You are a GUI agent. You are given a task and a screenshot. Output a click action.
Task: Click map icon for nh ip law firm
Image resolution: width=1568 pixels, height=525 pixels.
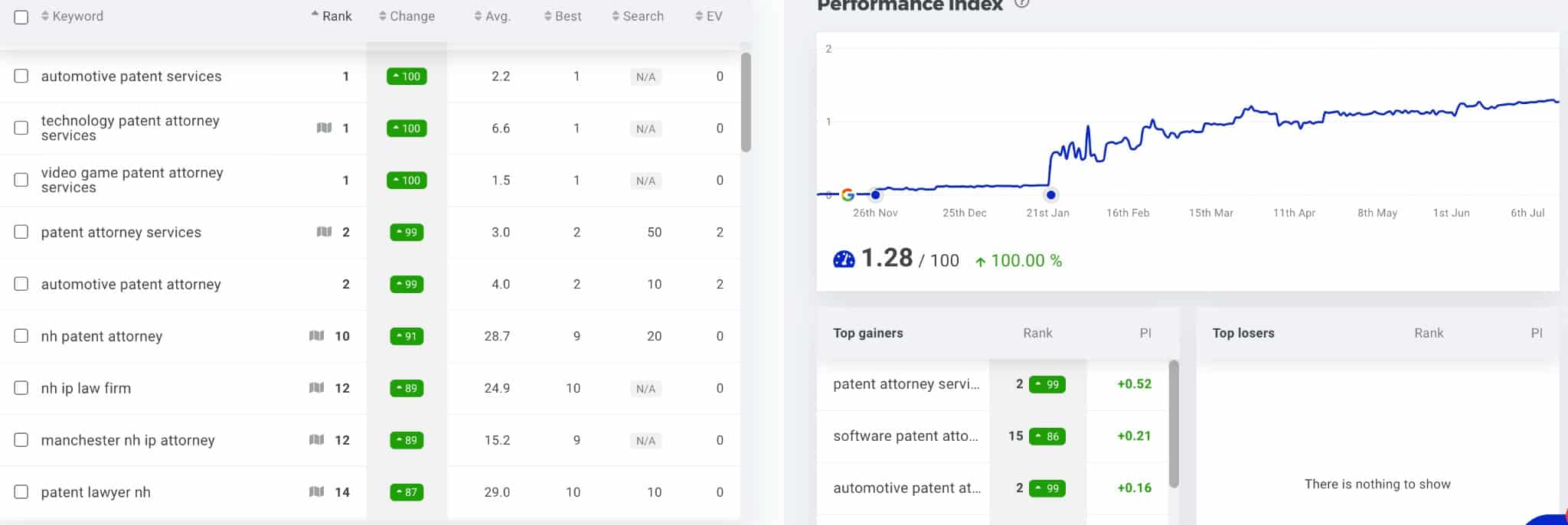click(316, 388)
